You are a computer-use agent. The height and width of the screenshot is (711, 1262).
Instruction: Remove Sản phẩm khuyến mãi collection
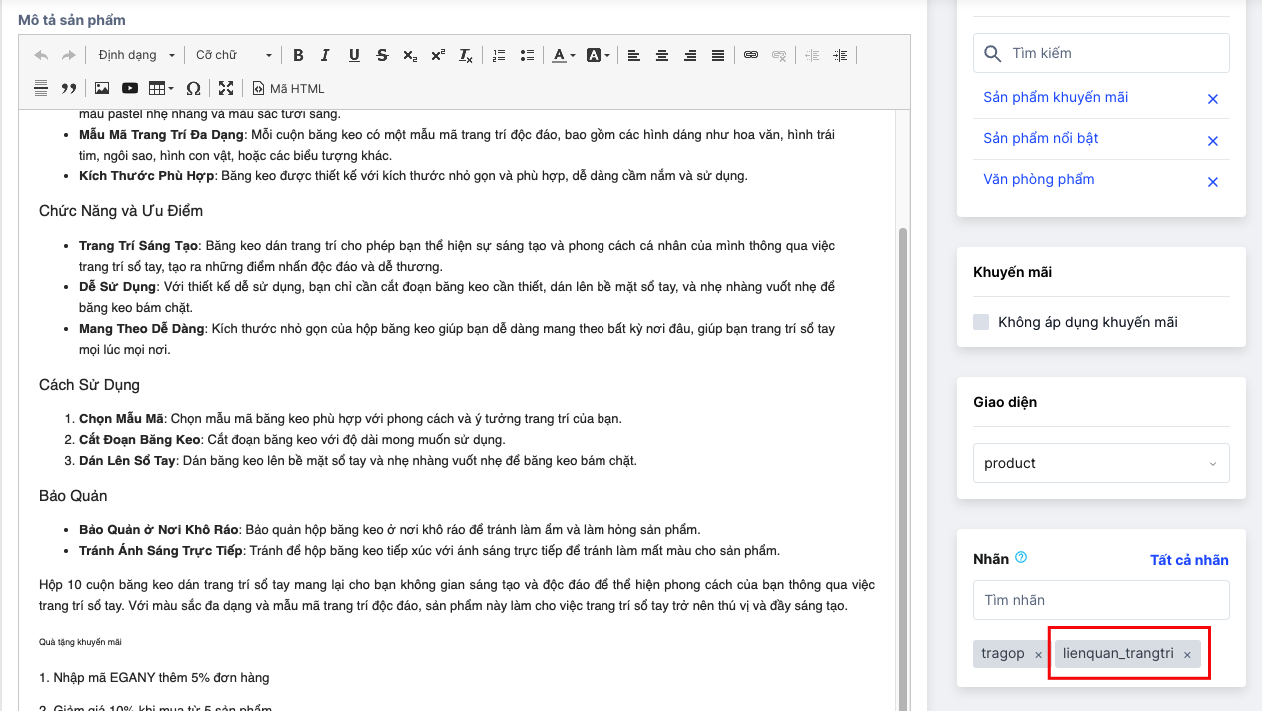(x=1212, y=99)
